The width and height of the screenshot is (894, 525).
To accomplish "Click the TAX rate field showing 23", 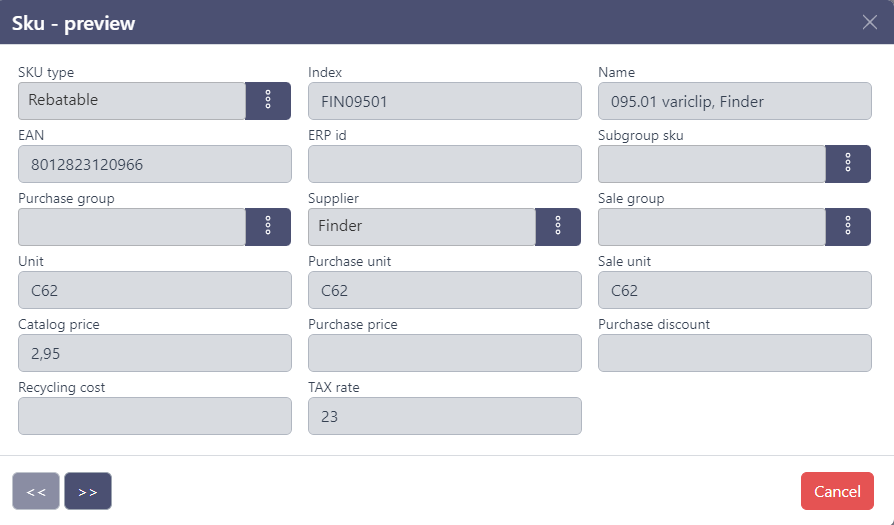I will pos(445,416).
